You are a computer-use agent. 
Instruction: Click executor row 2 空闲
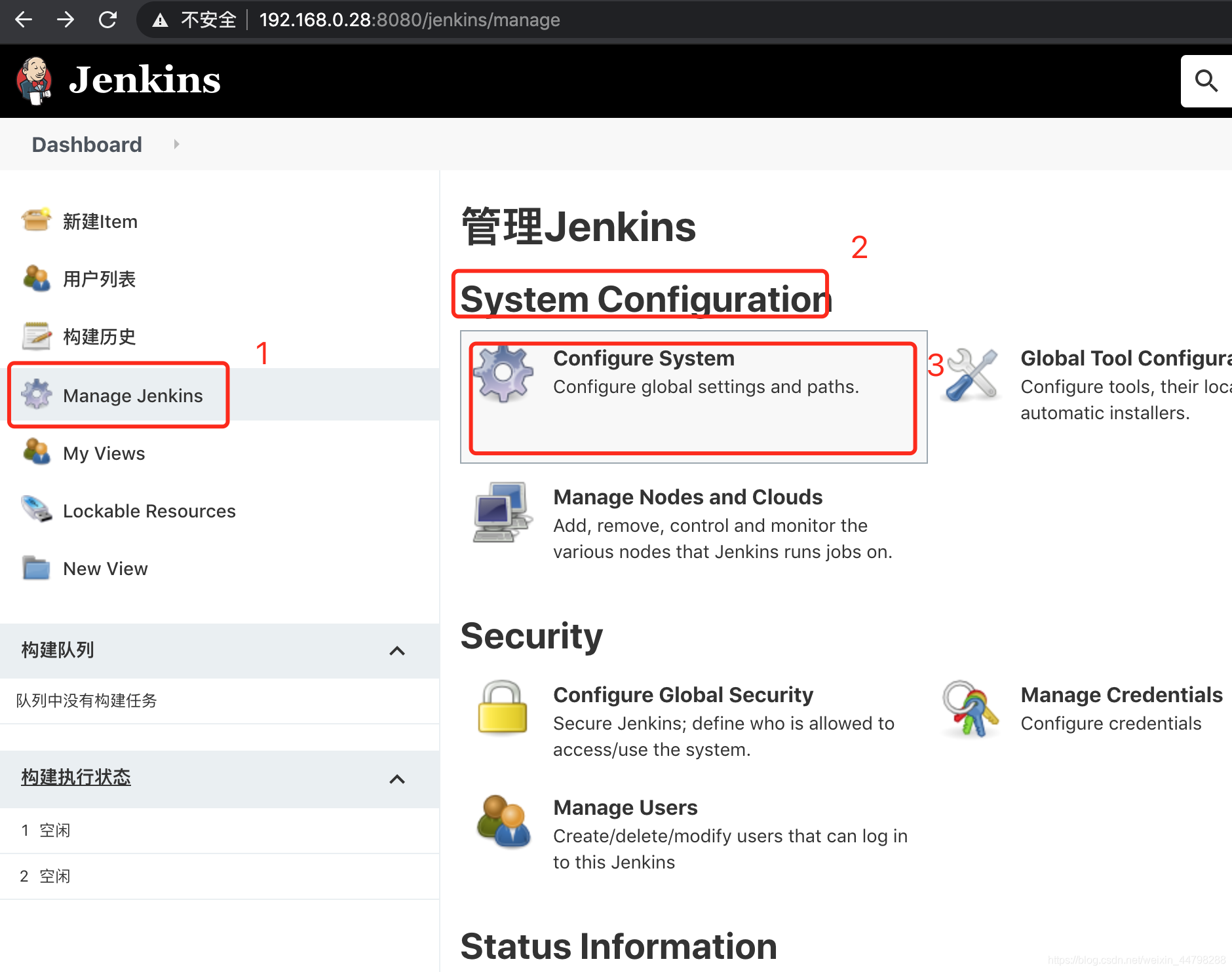tap(220, 876)
